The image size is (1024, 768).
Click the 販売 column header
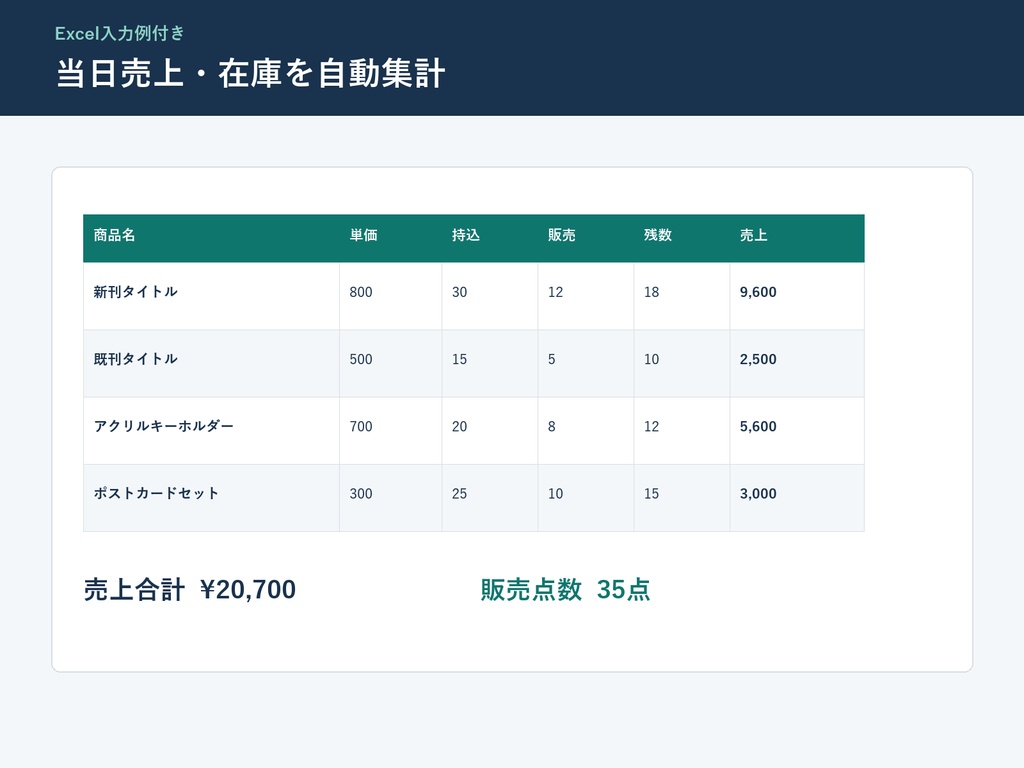pos(586,238)
